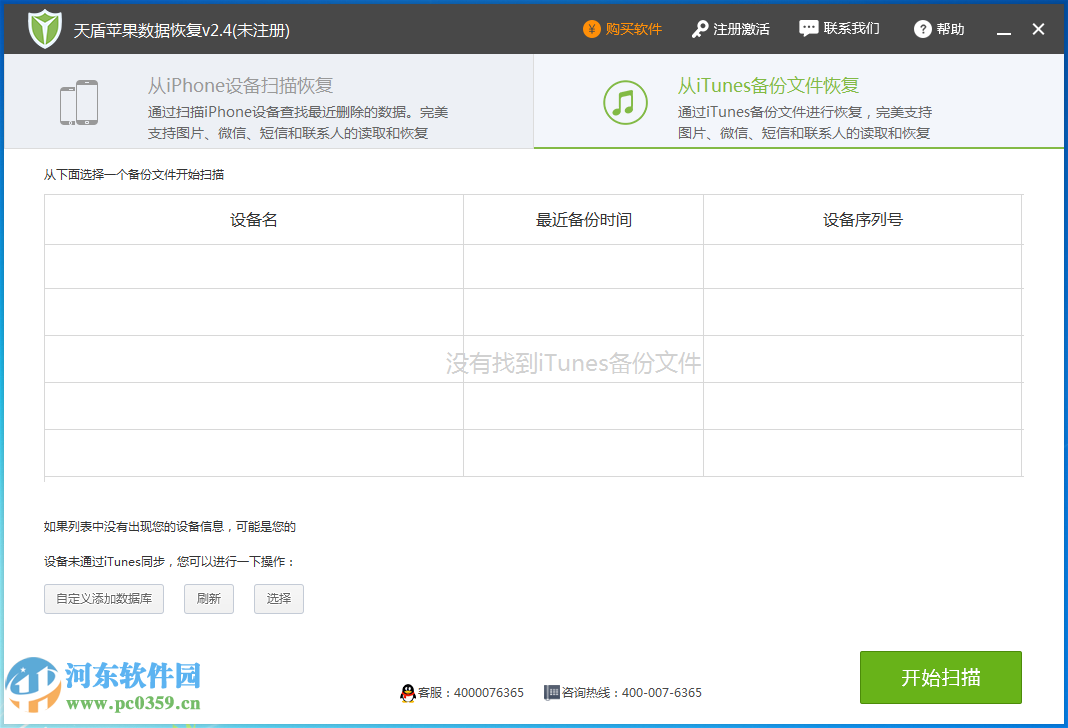
Task: Select the 设备名 column header
Action: tap(252, 219)
